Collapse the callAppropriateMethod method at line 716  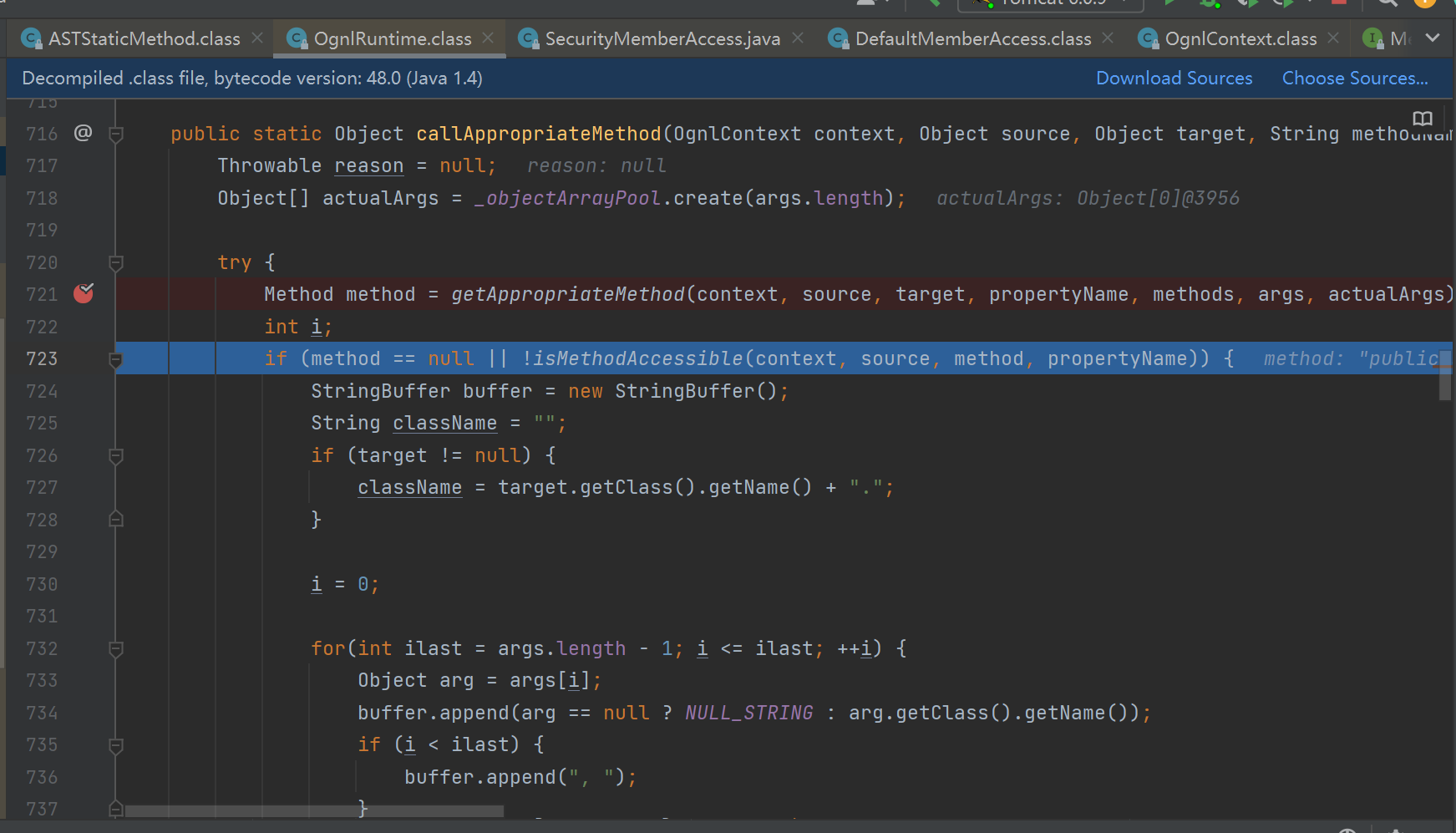(x=116, y=134)
